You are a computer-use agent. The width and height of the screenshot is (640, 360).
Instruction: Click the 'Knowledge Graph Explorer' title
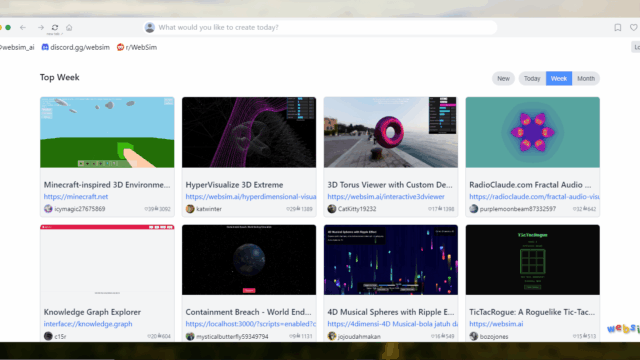pos(92,312)
